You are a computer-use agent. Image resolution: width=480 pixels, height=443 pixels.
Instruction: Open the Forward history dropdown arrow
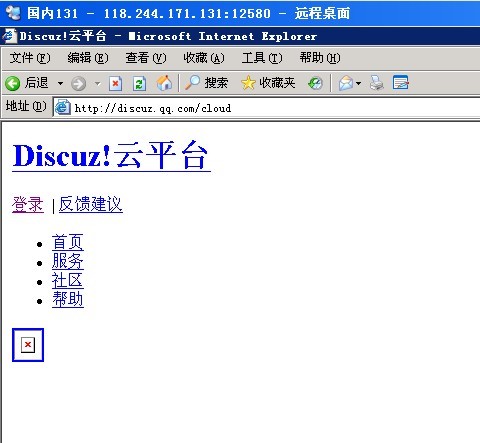pyautogui.click(x=97, y=83)
